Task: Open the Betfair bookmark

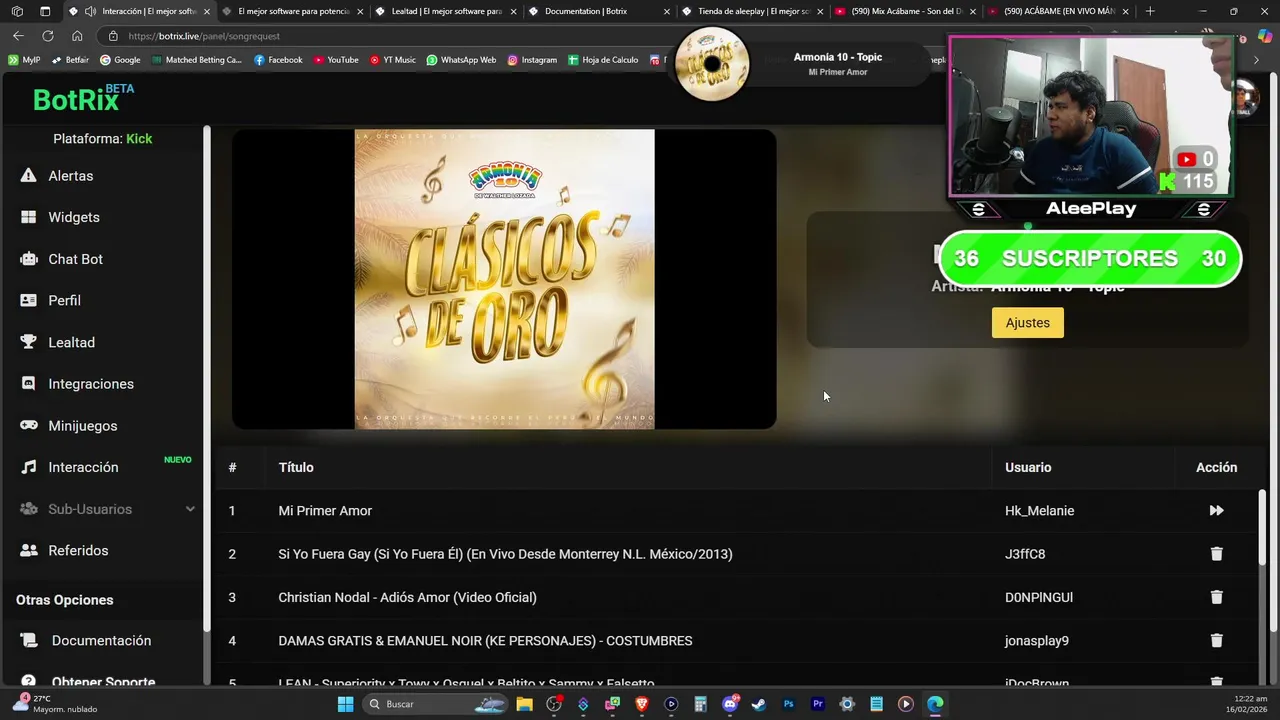Action: coord(70,60)
